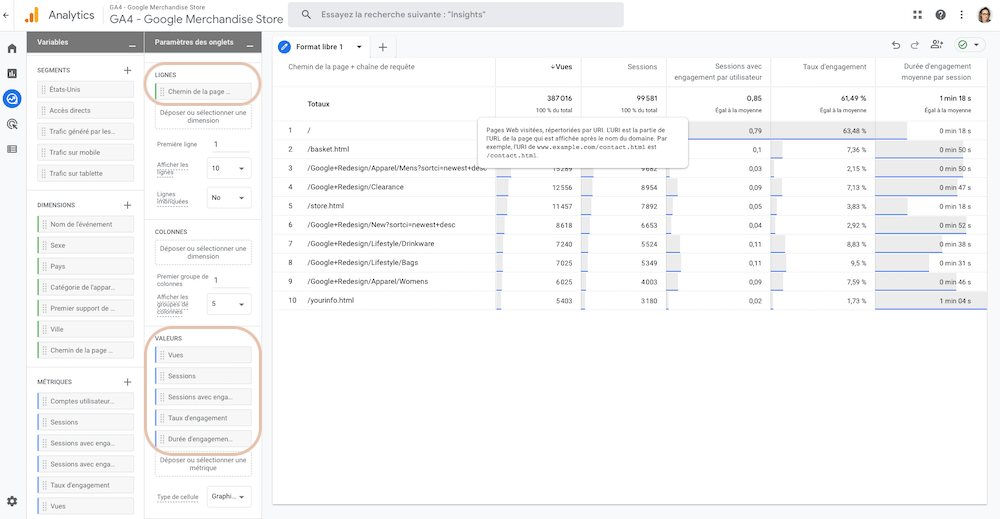
Task: Open the Explore icon in sidebar
Action: pyautogui.click(x=12, y=99)
